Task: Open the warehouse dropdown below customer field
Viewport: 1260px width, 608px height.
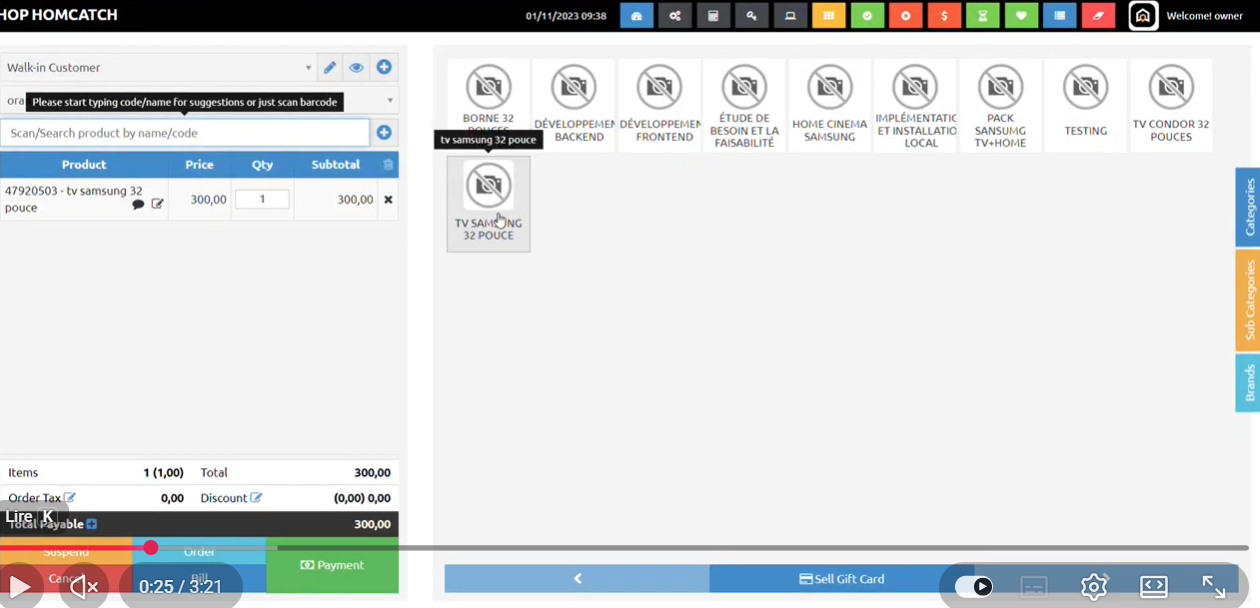Action: (x=199, y=100)
